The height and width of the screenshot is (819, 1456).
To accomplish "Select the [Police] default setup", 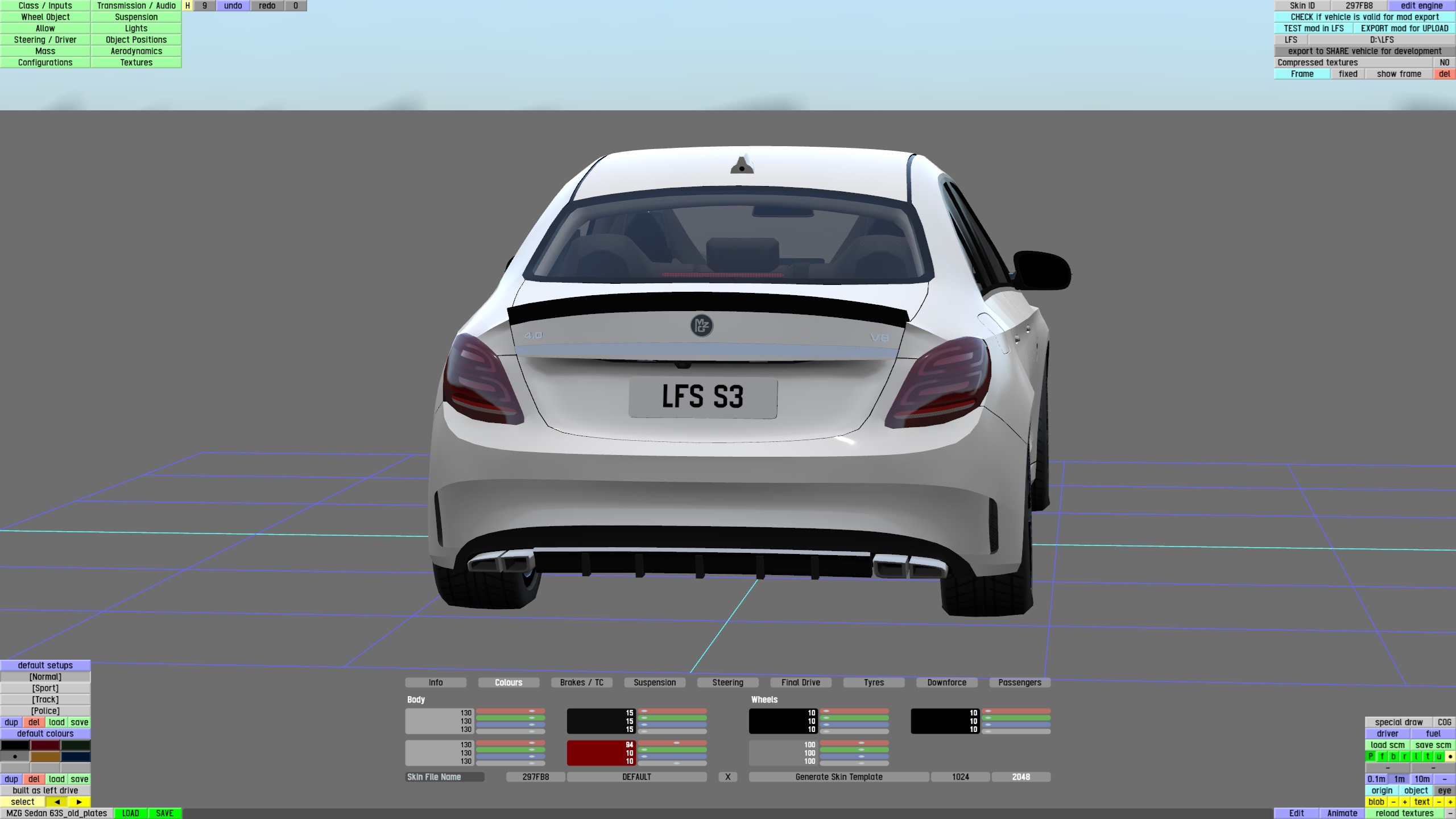I will click(x=45, y=711).
